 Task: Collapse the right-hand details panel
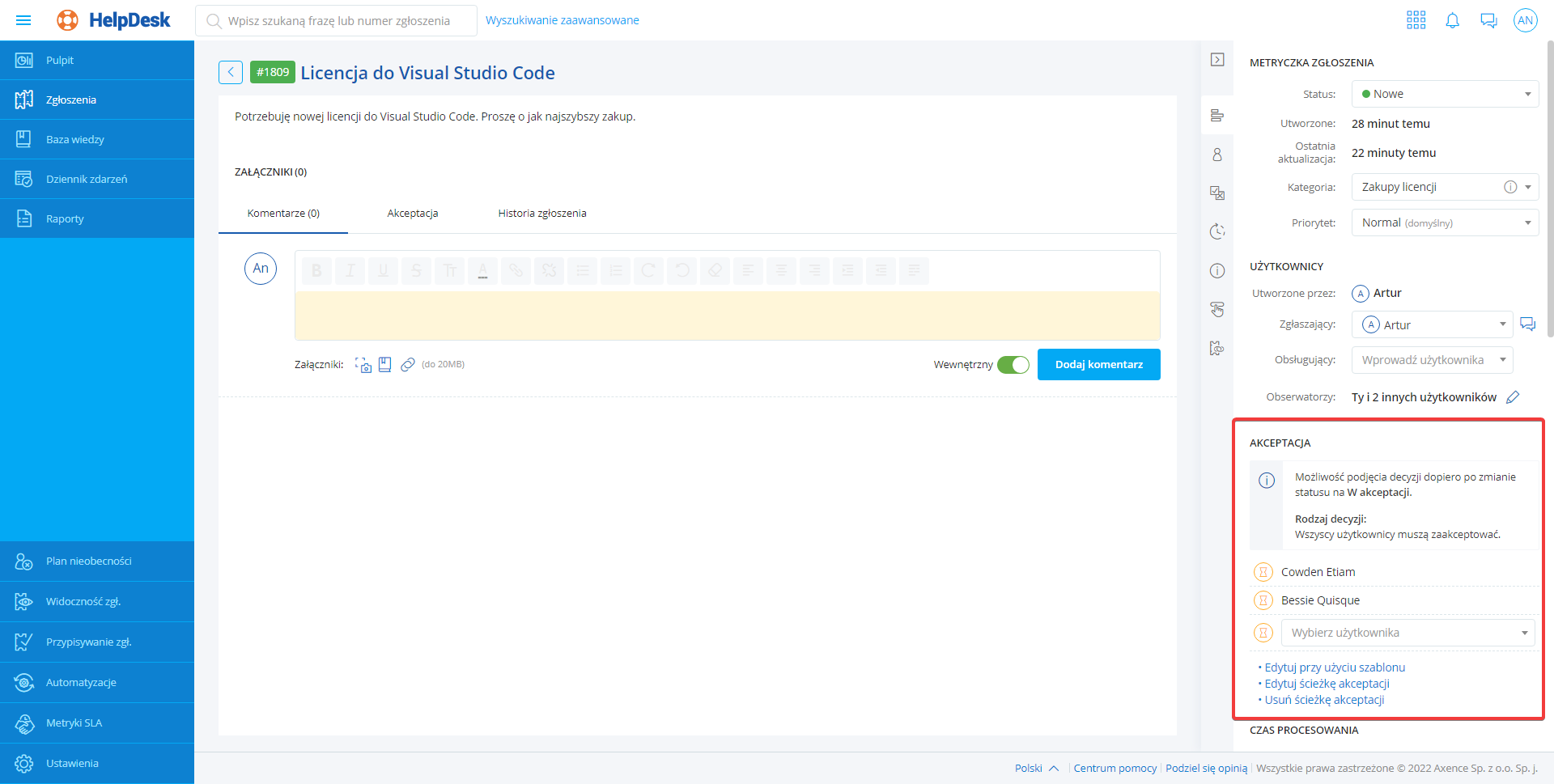[x=1217, y=60]
